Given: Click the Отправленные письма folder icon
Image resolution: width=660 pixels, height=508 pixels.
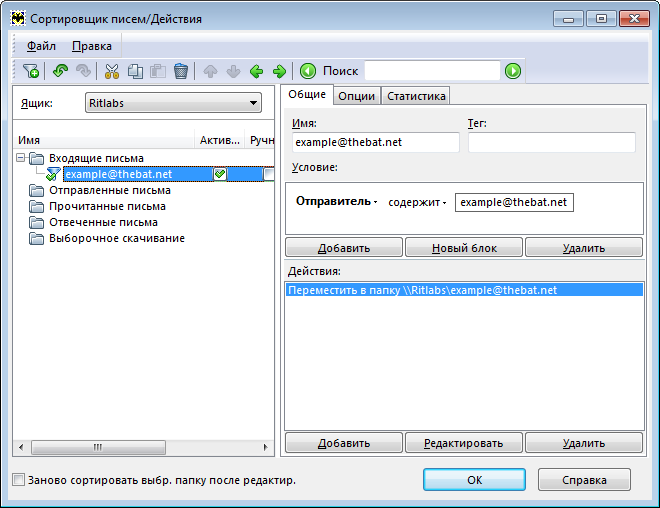Looking at the screenshot, I should point(37,191).
